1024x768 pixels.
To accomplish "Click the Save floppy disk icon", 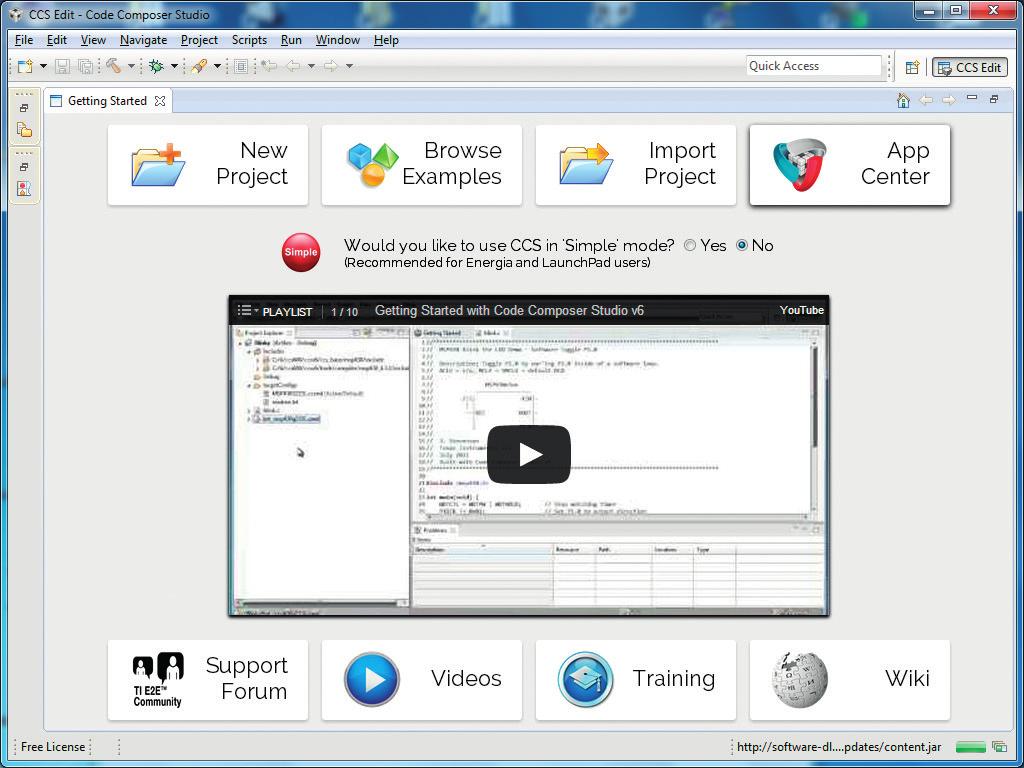I will [x=63, y=66].
